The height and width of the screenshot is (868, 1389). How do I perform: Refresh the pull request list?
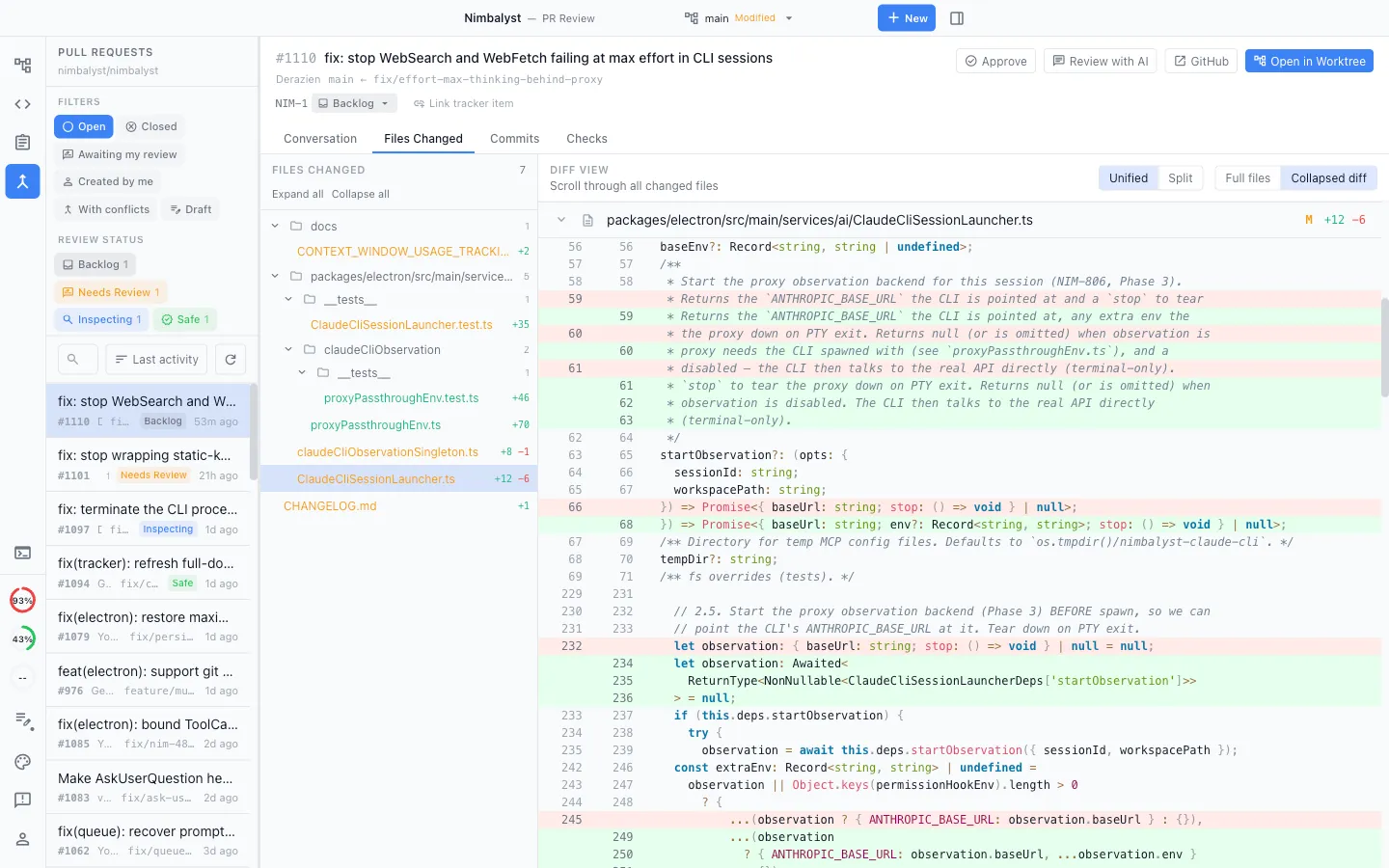tap(231, 359)
